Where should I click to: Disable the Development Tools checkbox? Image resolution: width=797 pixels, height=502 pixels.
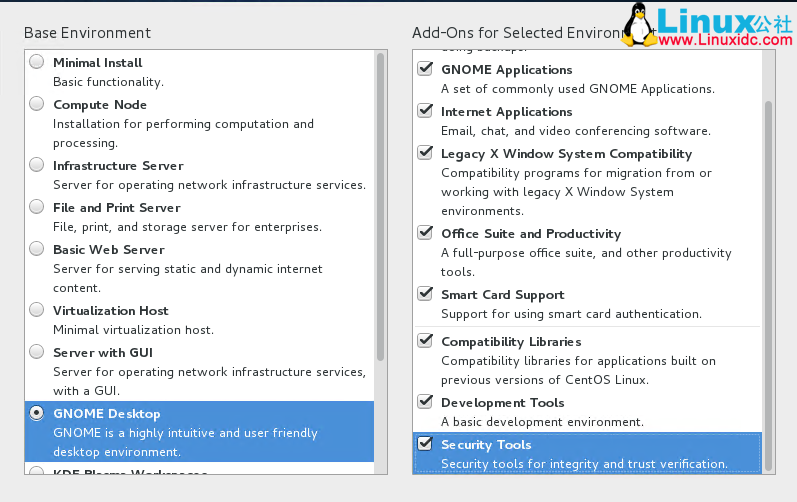click(x=425, y=402)
